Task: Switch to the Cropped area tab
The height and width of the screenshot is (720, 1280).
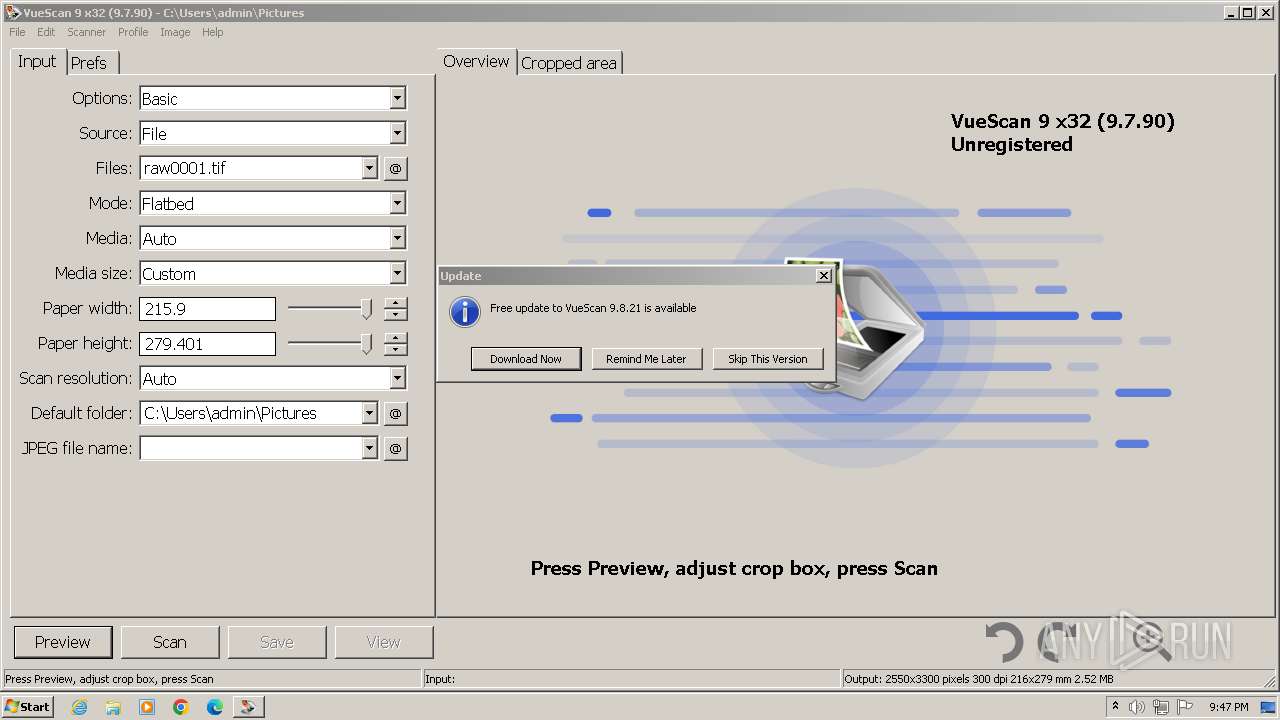Action: pyautogui.click(x=569, y=63)
